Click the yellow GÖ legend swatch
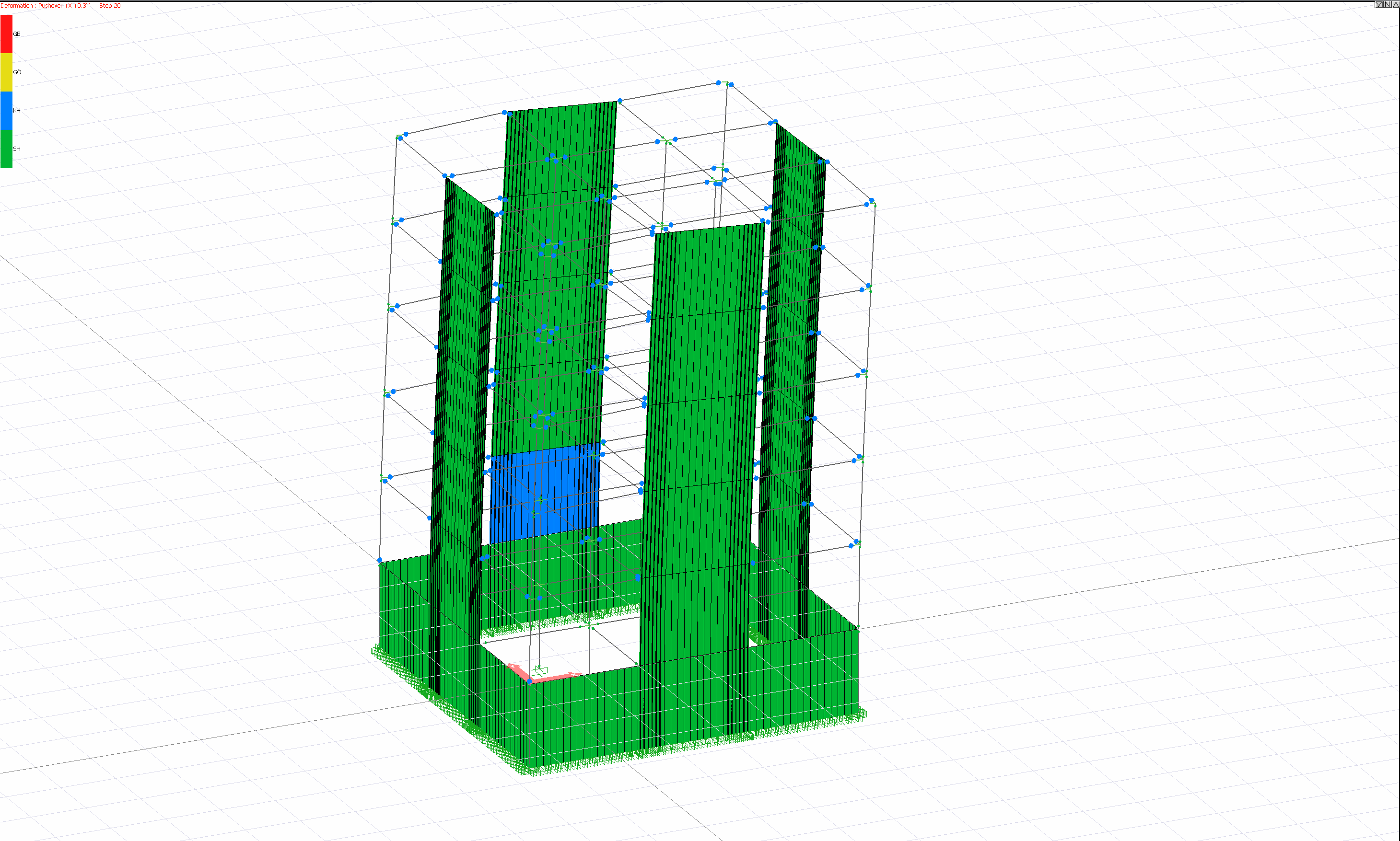The image size is (1400, 841). click(6, 72)
